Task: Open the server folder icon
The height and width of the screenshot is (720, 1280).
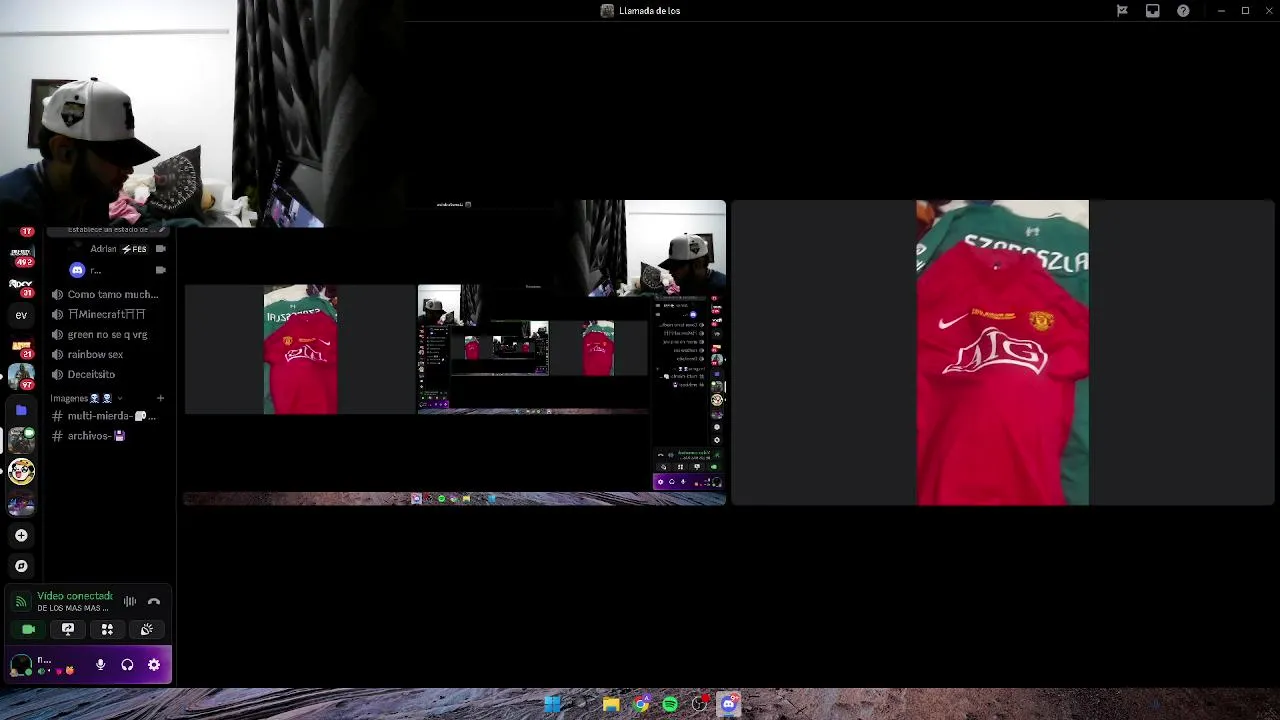Action: click(x=21, y=410)
